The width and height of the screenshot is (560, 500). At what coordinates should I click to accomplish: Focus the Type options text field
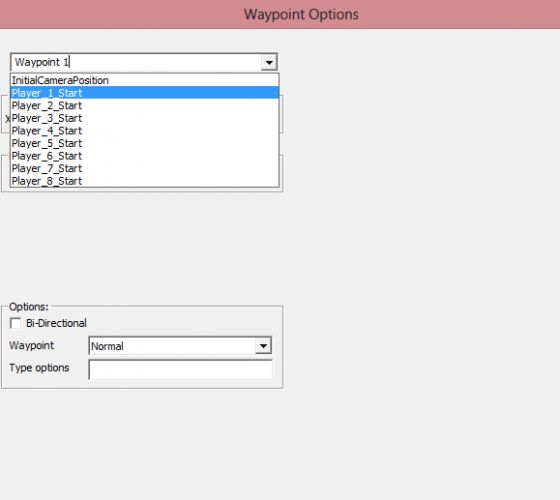click(x=180, y=369)
